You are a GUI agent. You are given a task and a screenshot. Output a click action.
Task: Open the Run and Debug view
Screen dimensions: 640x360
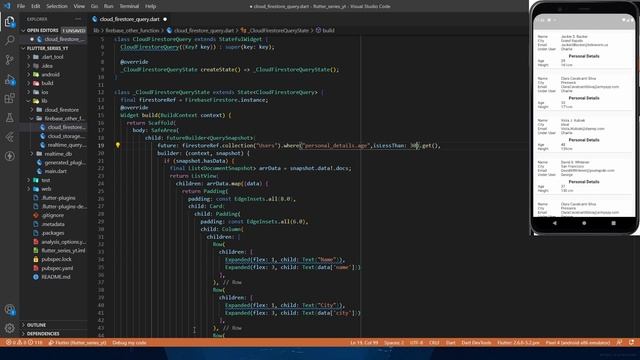(x=9, y=80)
